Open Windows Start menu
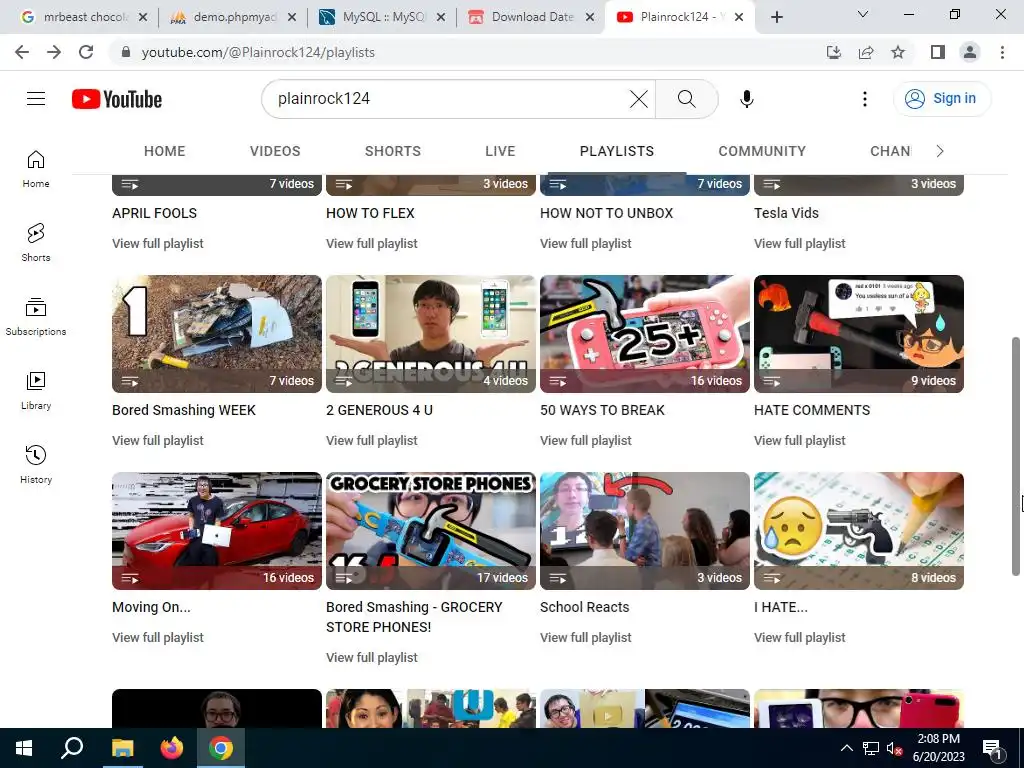 pyautogui.click(x=24, y=748)
